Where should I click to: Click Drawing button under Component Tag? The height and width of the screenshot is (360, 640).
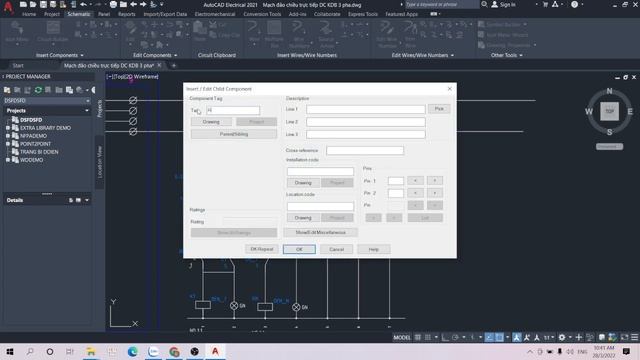point(211,122)
